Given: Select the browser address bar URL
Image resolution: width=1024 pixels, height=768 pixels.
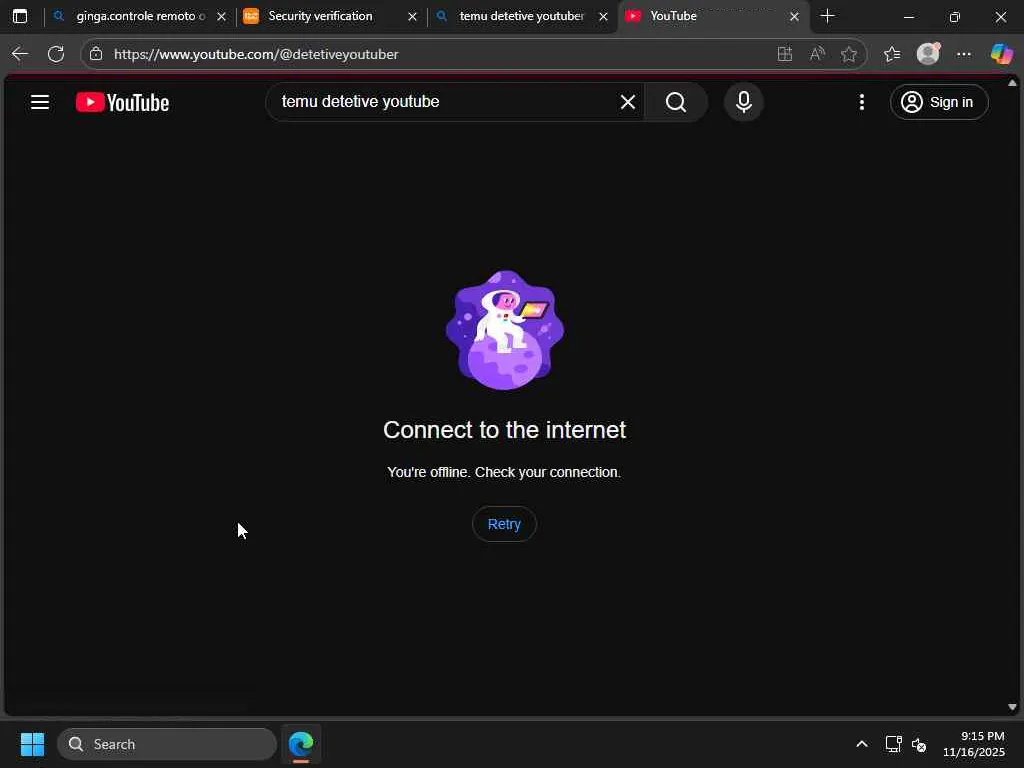Looking at the screenshot, I should (256, 54).
